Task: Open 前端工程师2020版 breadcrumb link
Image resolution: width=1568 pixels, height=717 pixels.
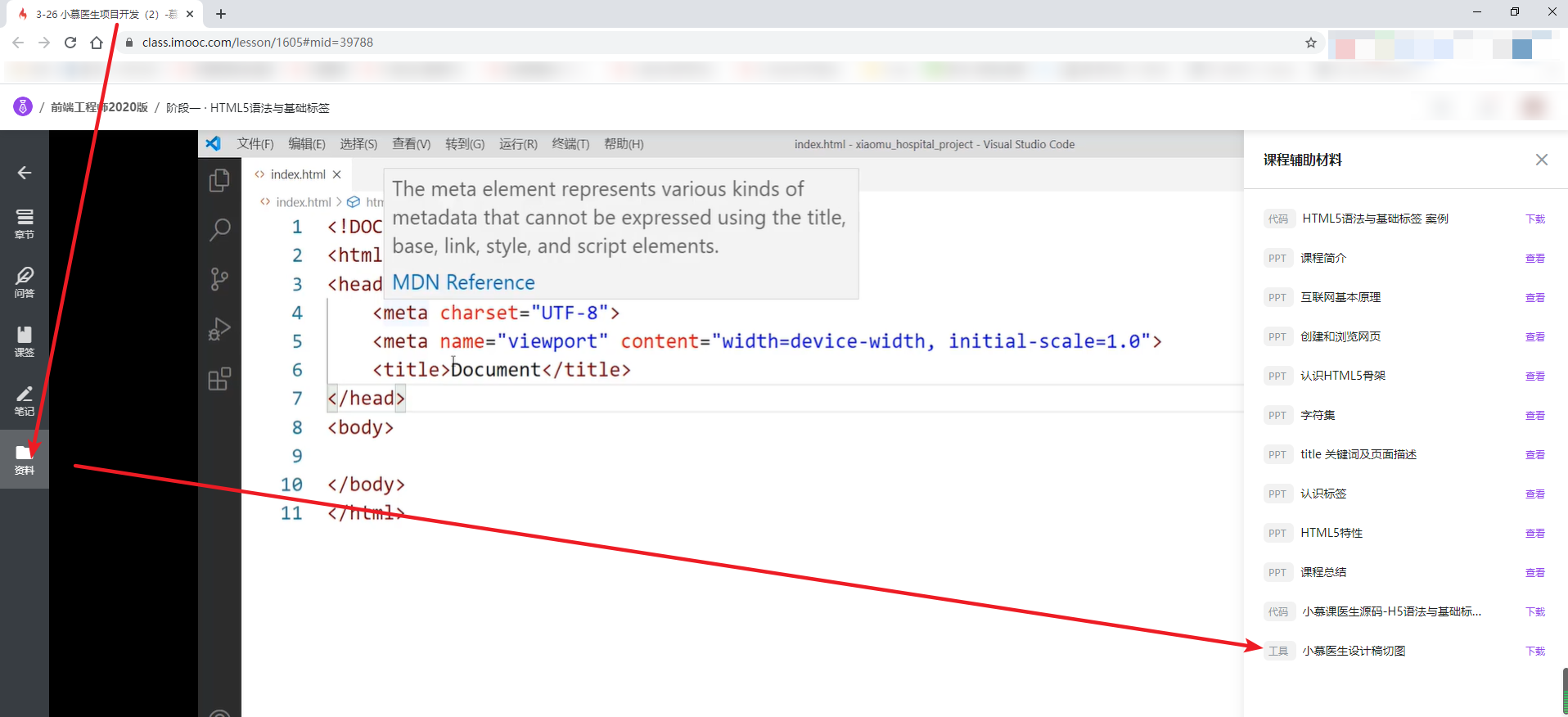Action: coord(99,107)
